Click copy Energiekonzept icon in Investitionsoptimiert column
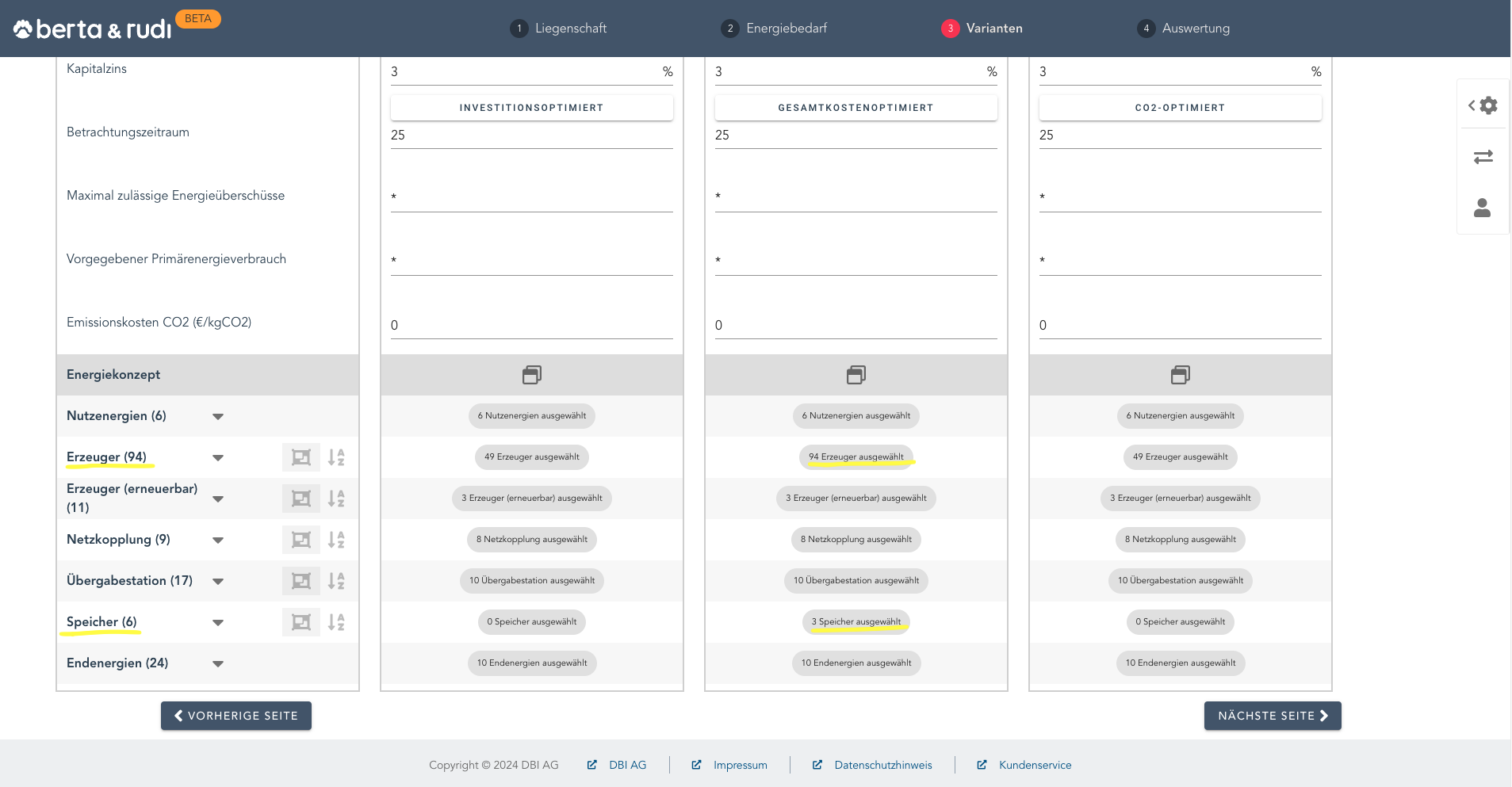Screen dimensions: 1512x787 click(532, 375)
